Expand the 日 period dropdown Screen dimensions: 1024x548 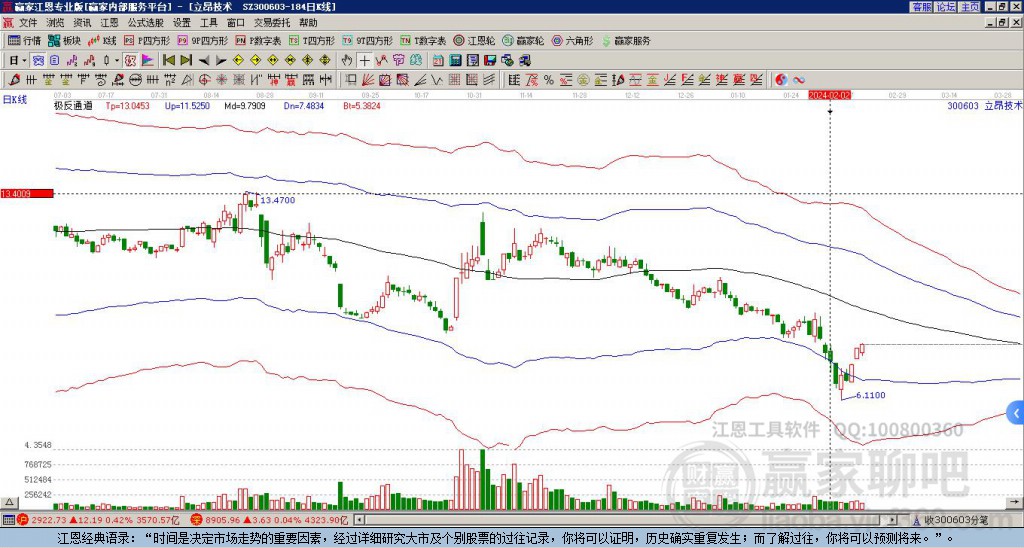[24, 61]
